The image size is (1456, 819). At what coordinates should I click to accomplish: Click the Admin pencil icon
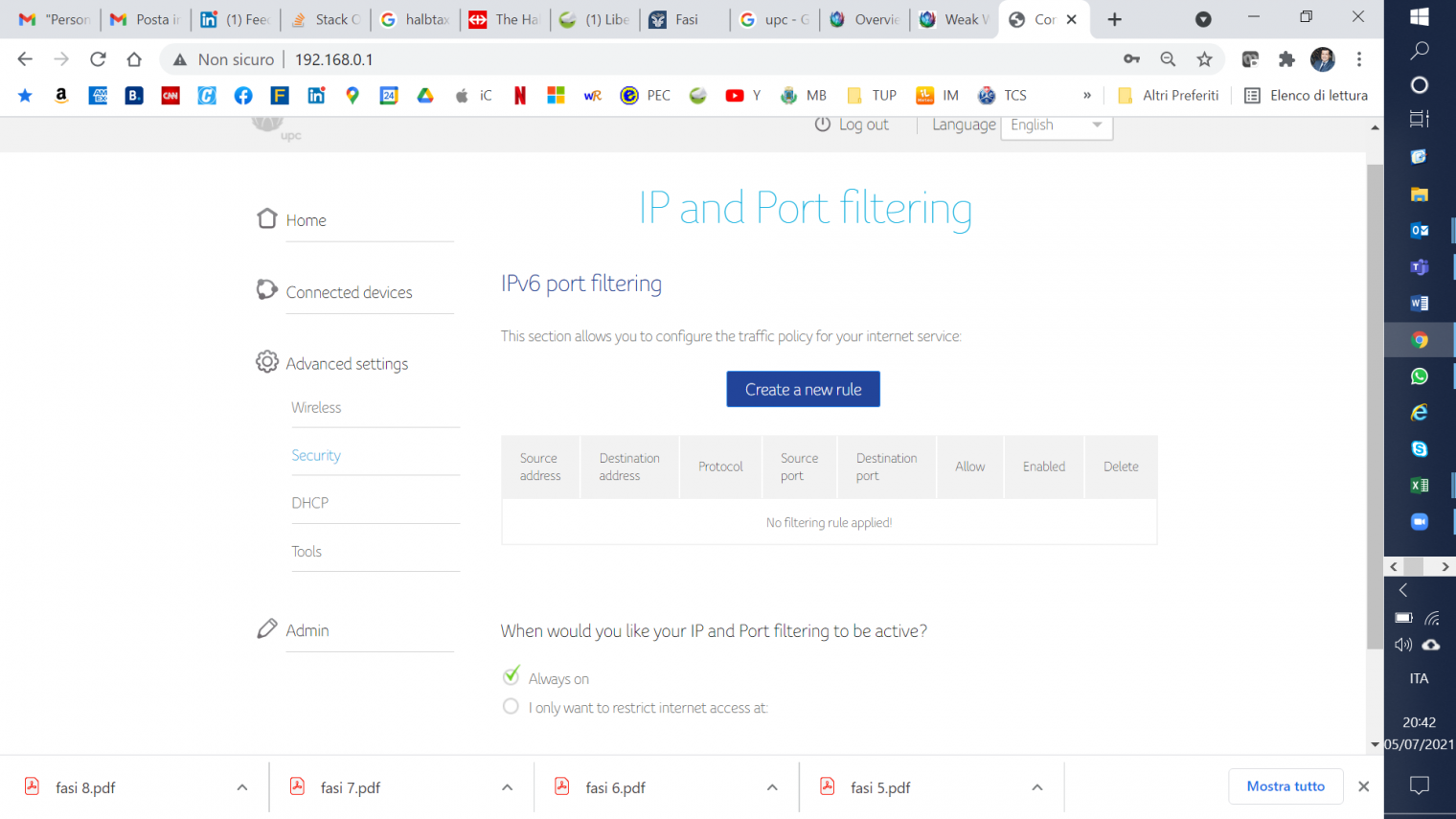tap(267, 629)
